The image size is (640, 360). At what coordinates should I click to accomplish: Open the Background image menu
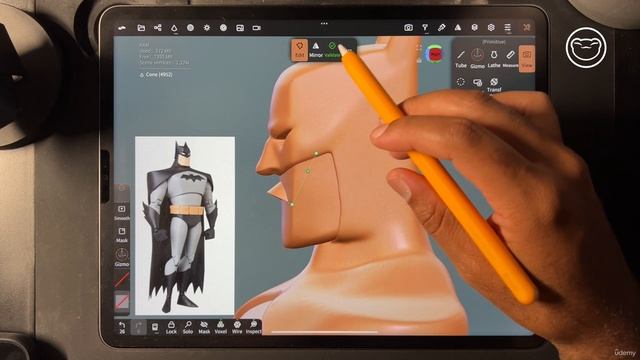tap(240, 28)
